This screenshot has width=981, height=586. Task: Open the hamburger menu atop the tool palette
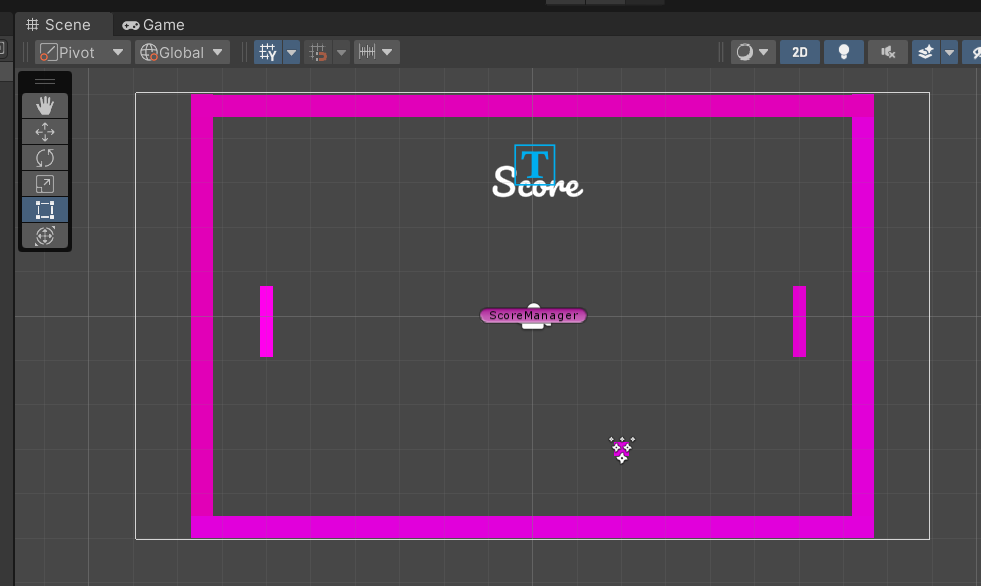pyautogui.click(x=44, y=81)
